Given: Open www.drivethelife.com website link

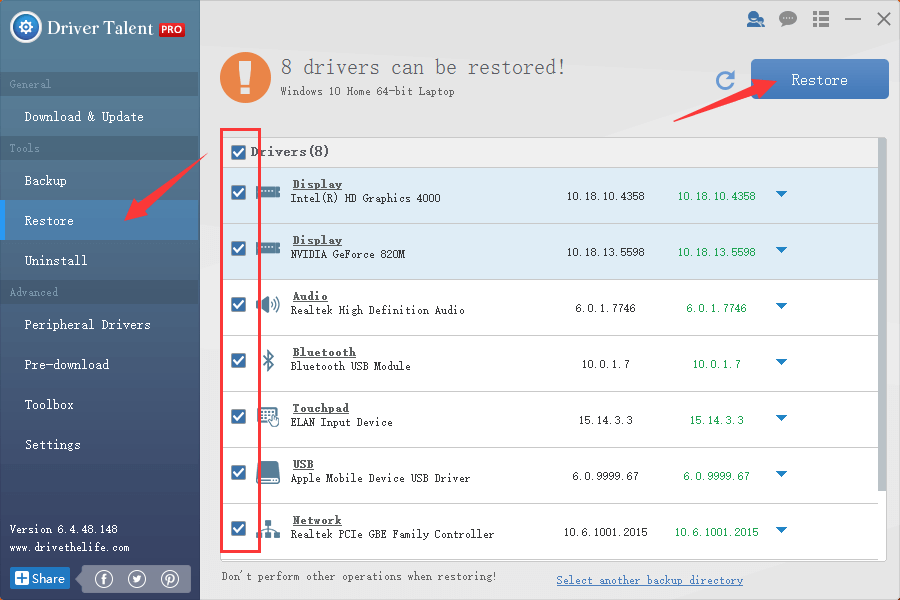Looking at the screenshot, I should pyautogui.click(x=69, y=548).
